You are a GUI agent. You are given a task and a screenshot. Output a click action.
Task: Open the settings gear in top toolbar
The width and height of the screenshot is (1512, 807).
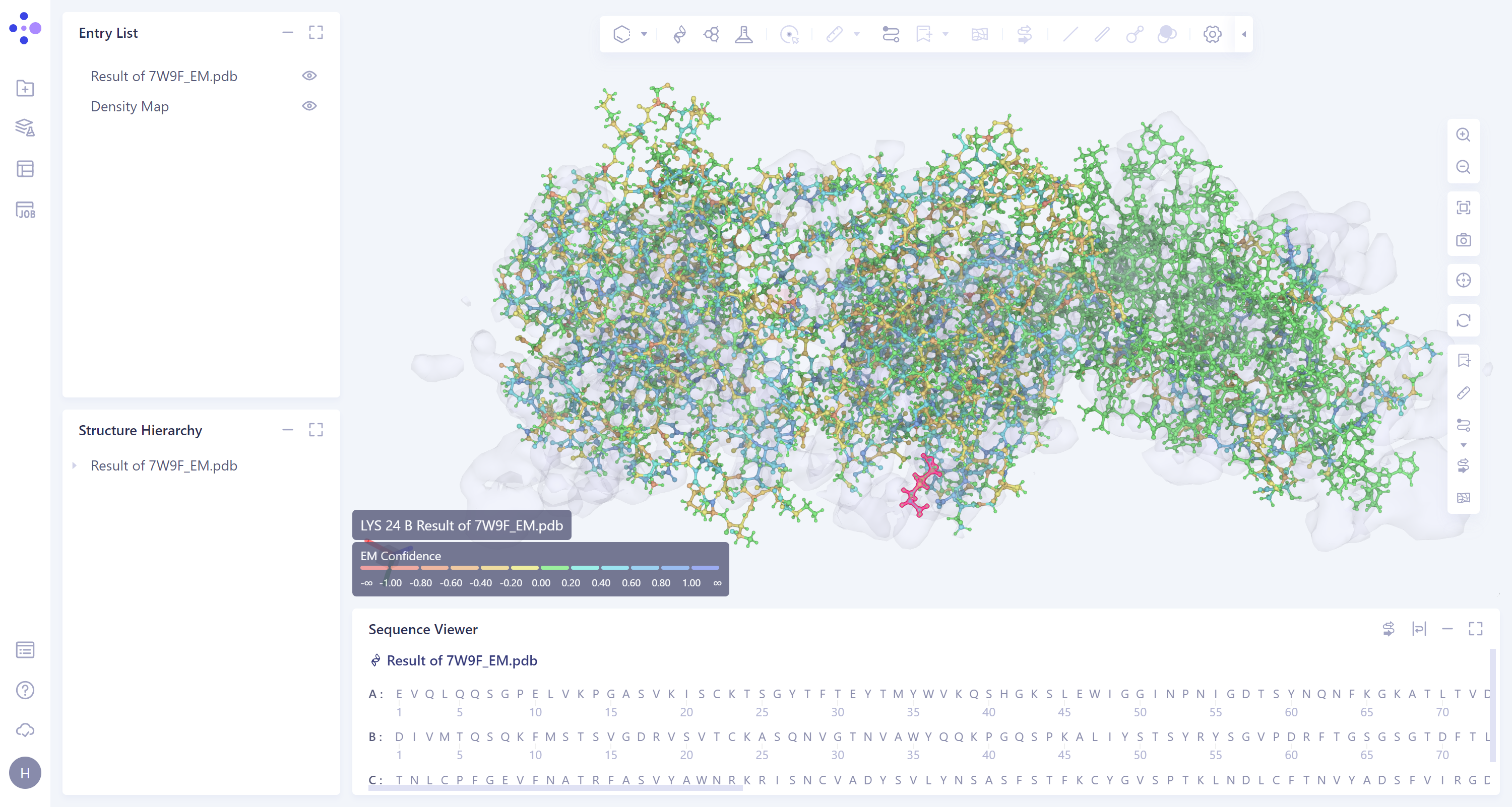(1212, 35)
